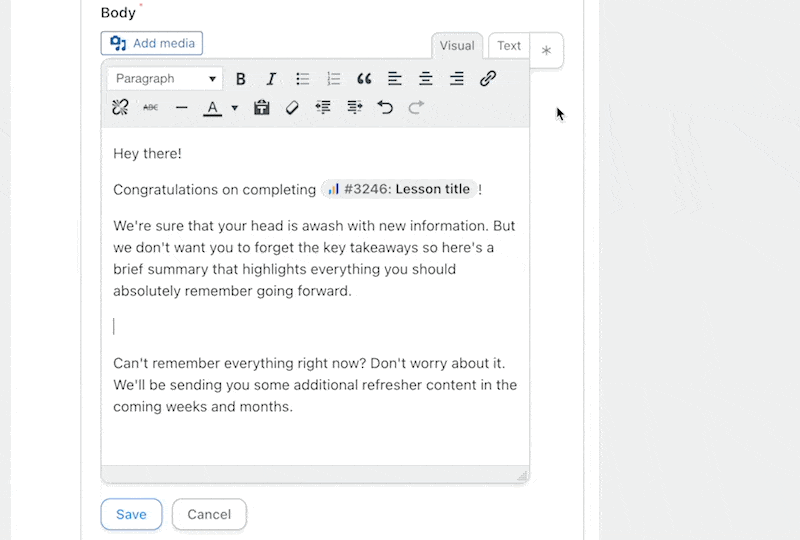Align text to the left
The image size is (800, 540).
395,79
